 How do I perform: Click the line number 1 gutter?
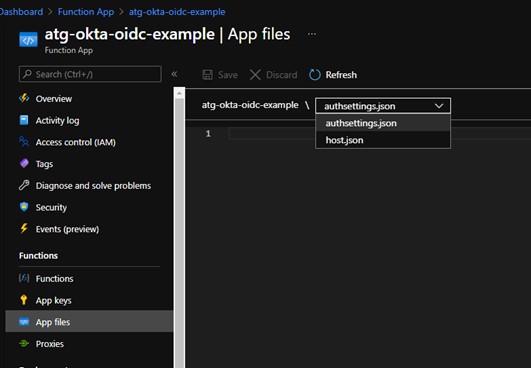click(x=208, y=134)
